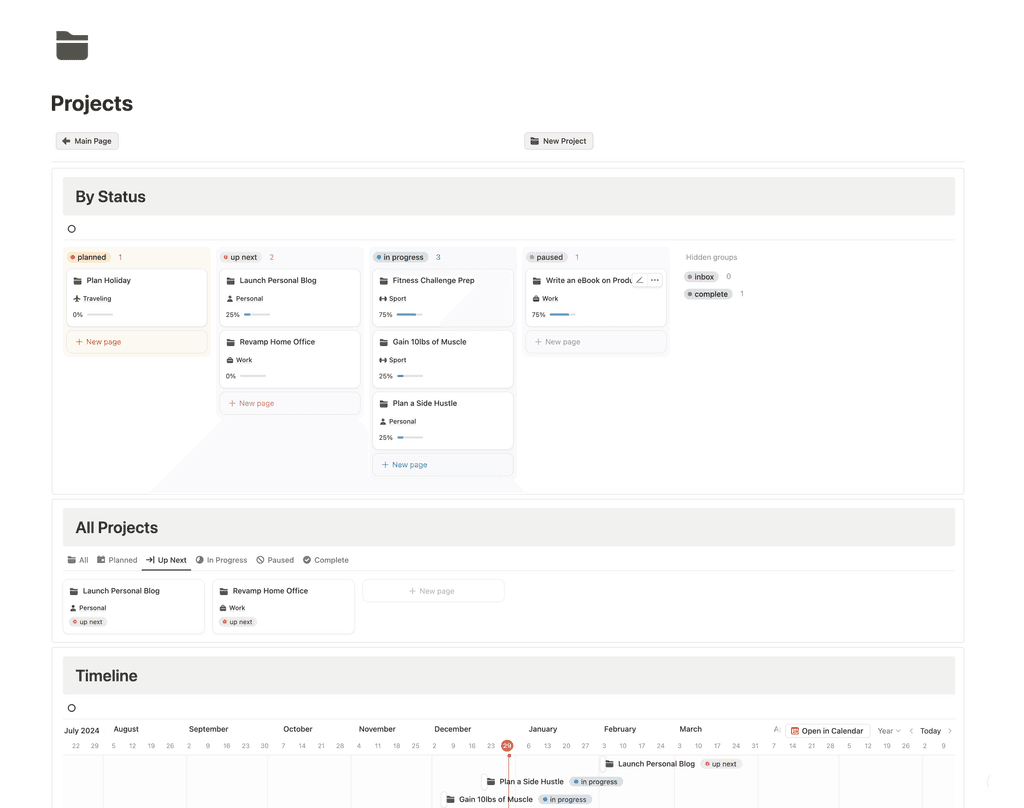Switch to the In Progress tab
The width and height of the screenshot is (1024, 808).
click(221, 560)
